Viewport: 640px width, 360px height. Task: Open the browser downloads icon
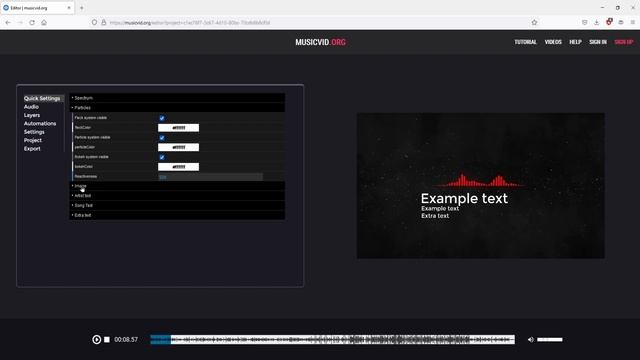(596, 22)
